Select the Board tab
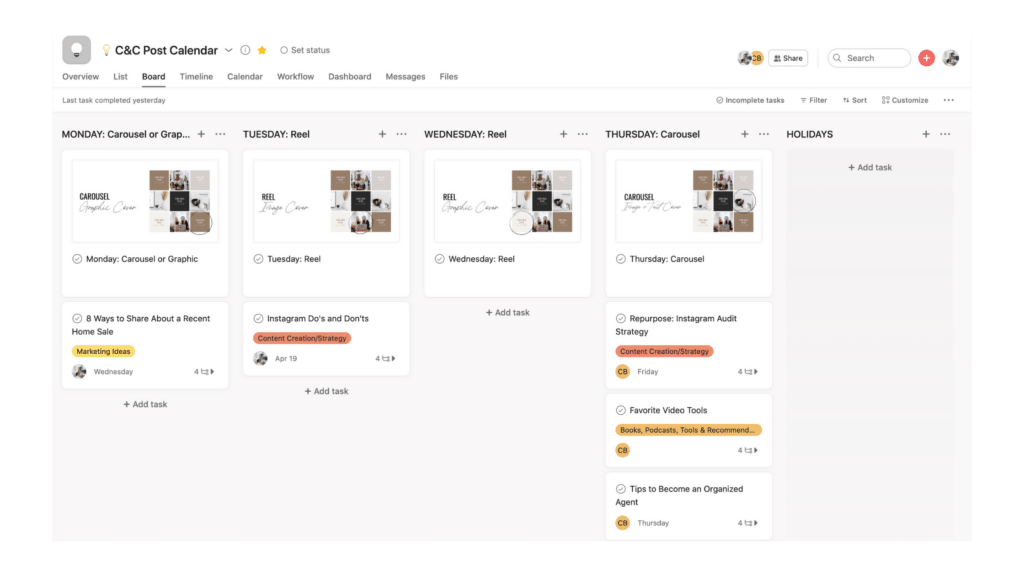 (153, 76)
